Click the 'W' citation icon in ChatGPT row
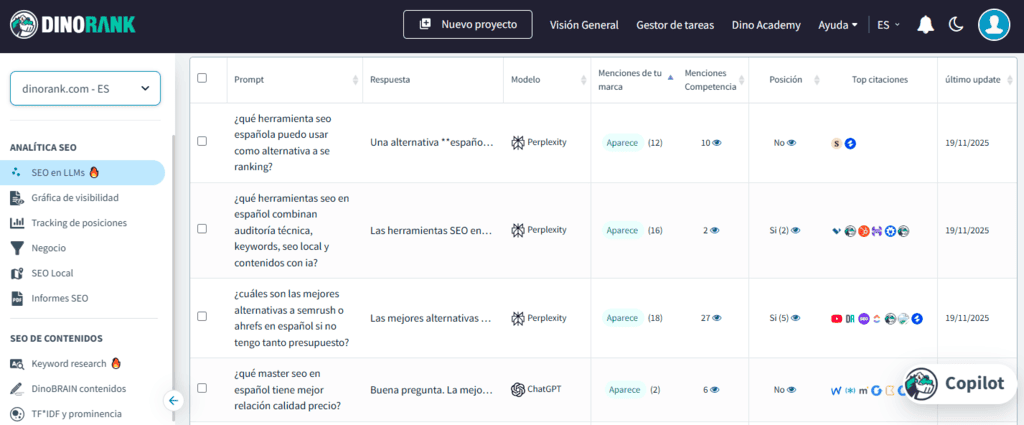The image size is (1024, 425). (x=836, y=390)
